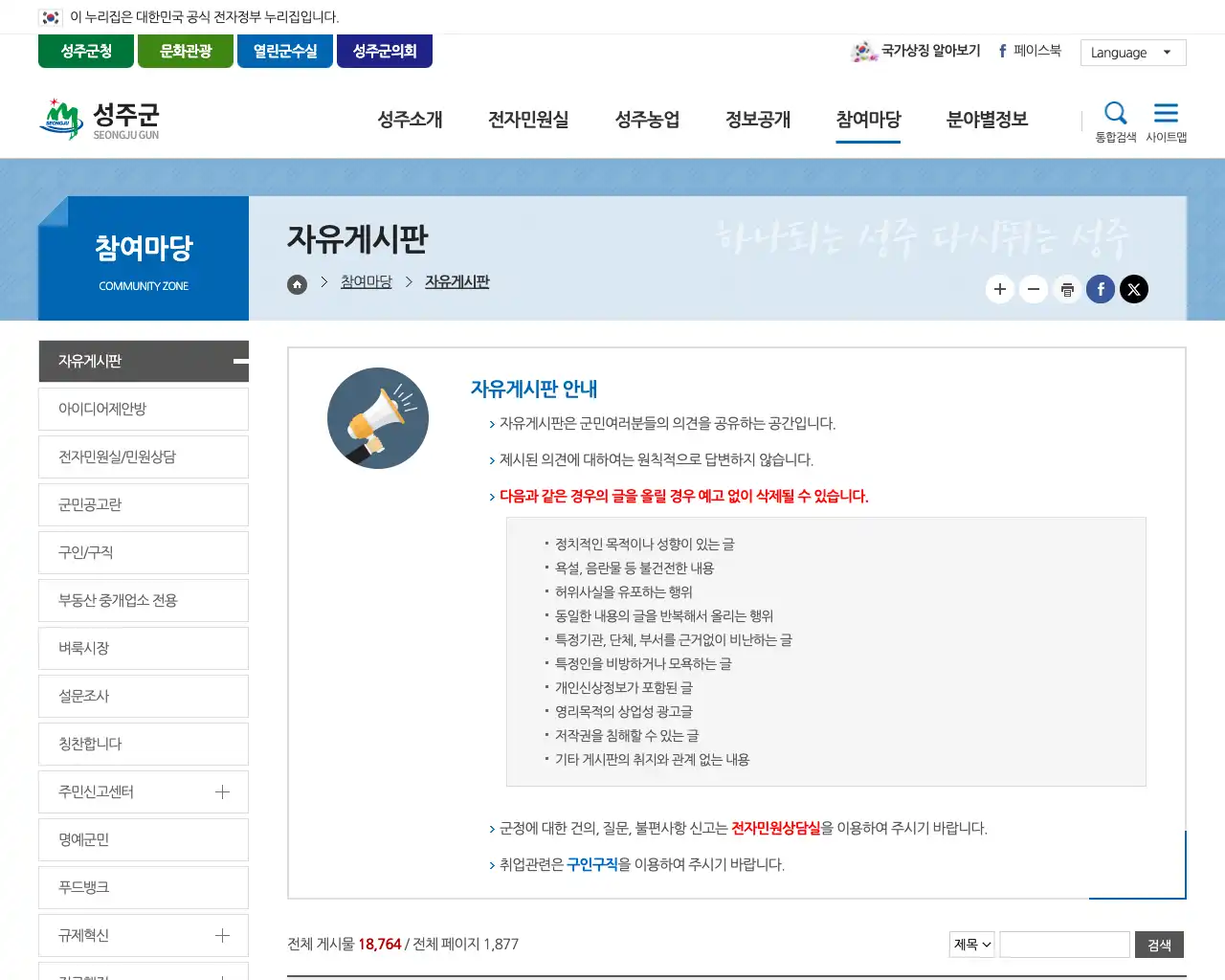This screenshot has height=980, width=1225.
Task: Click the home icon in breadcrumb
Action: pyautogui.click(x=297, y=284)
